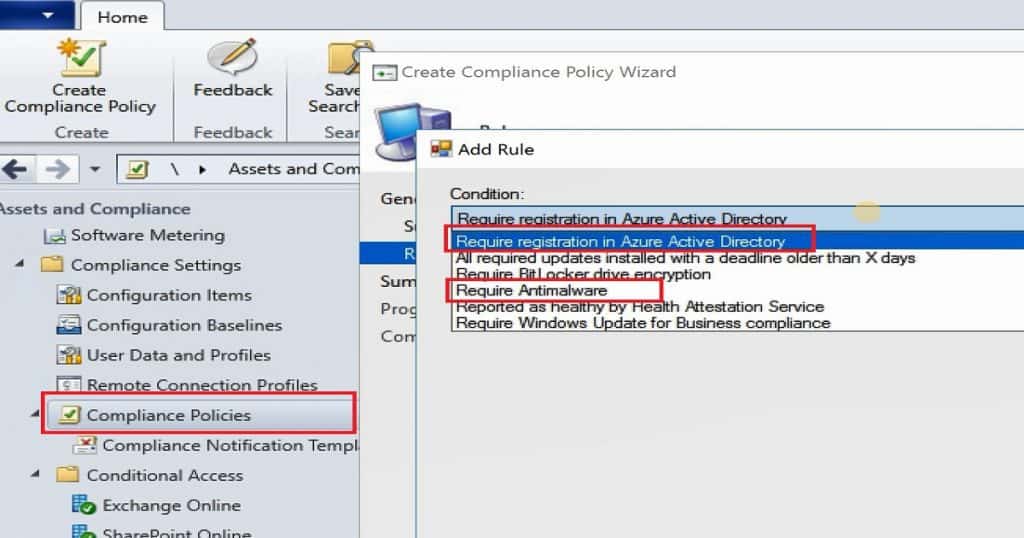
Task: Select User Data and Profiles node
Action: (179, 355)
